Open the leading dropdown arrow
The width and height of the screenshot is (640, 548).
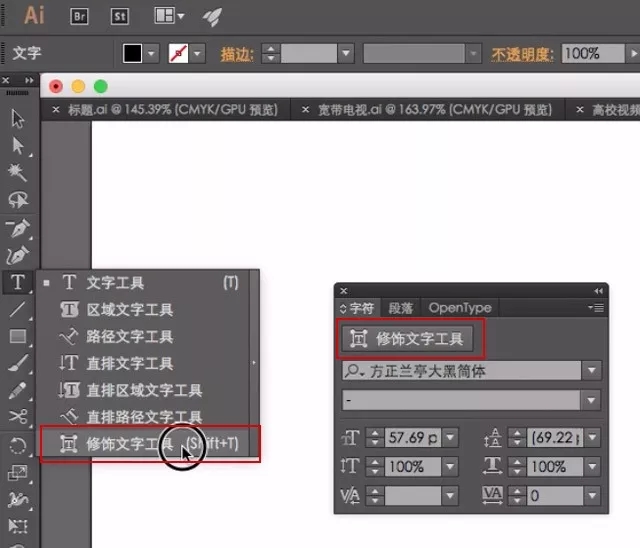(x=592, y=437)
